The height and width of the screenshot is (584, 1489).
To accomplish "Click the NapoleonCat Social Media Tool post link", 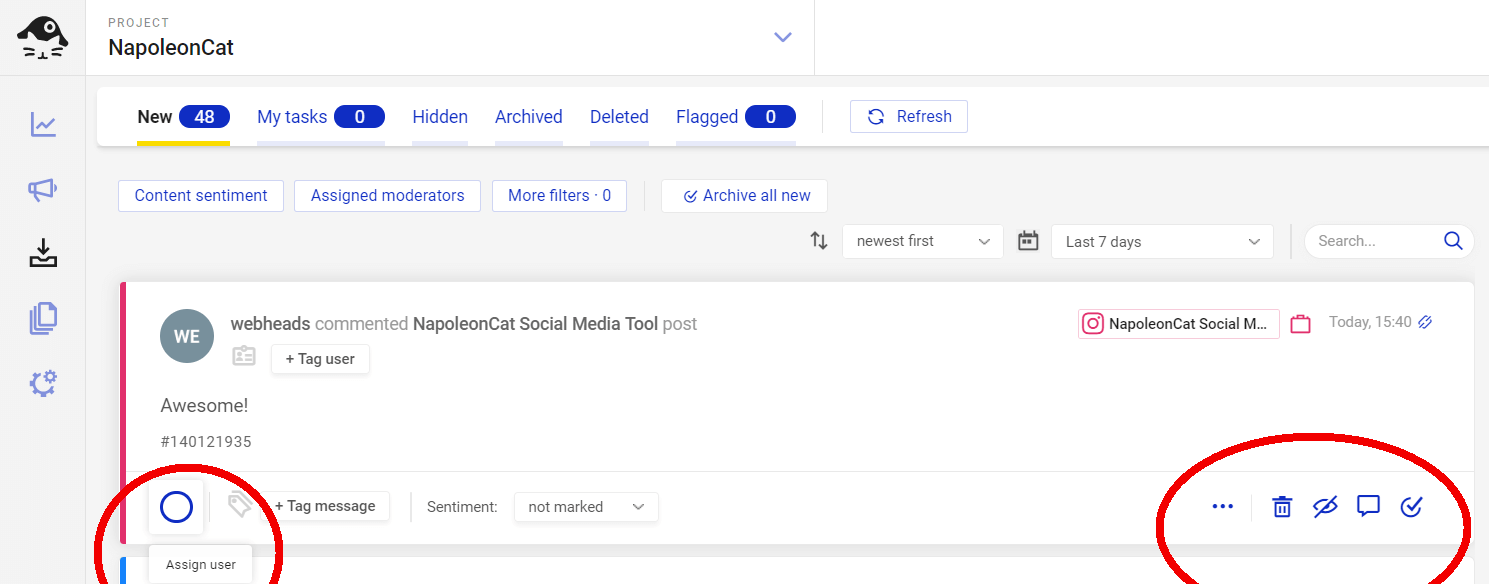I will click(x=535, y=324).
